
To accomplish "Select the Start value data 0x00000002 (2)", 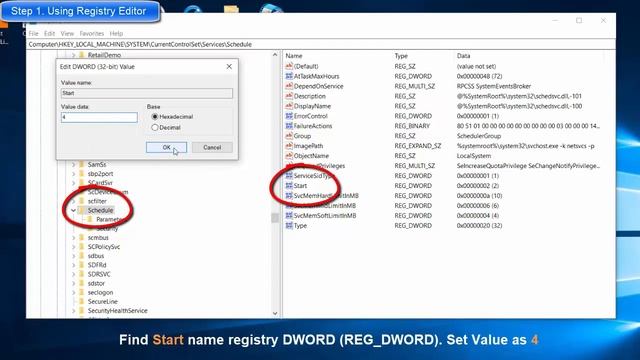I will (x=478, y=185).
